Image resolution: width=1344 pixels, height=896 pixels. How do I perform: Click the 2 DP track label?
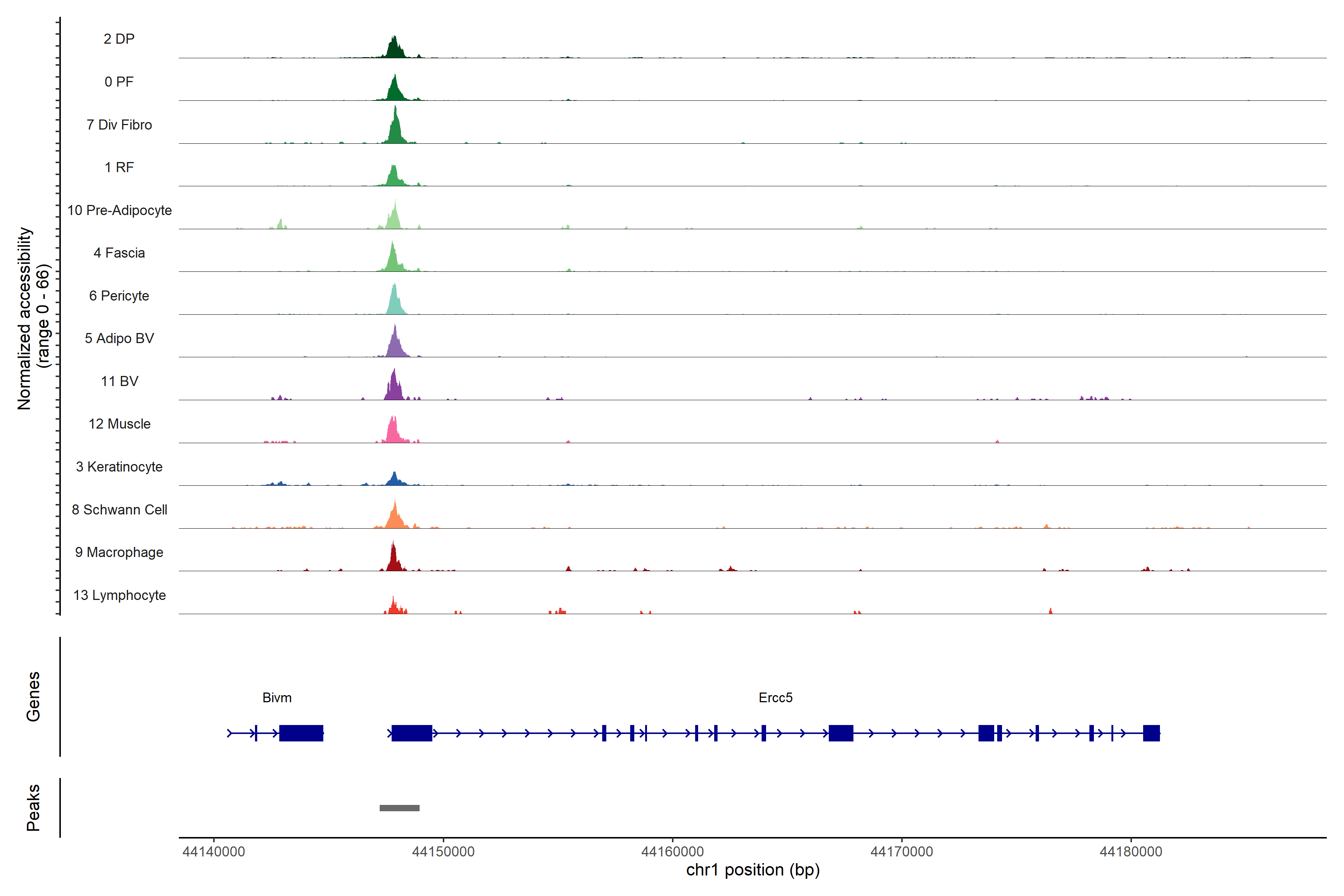pos(119,39)
